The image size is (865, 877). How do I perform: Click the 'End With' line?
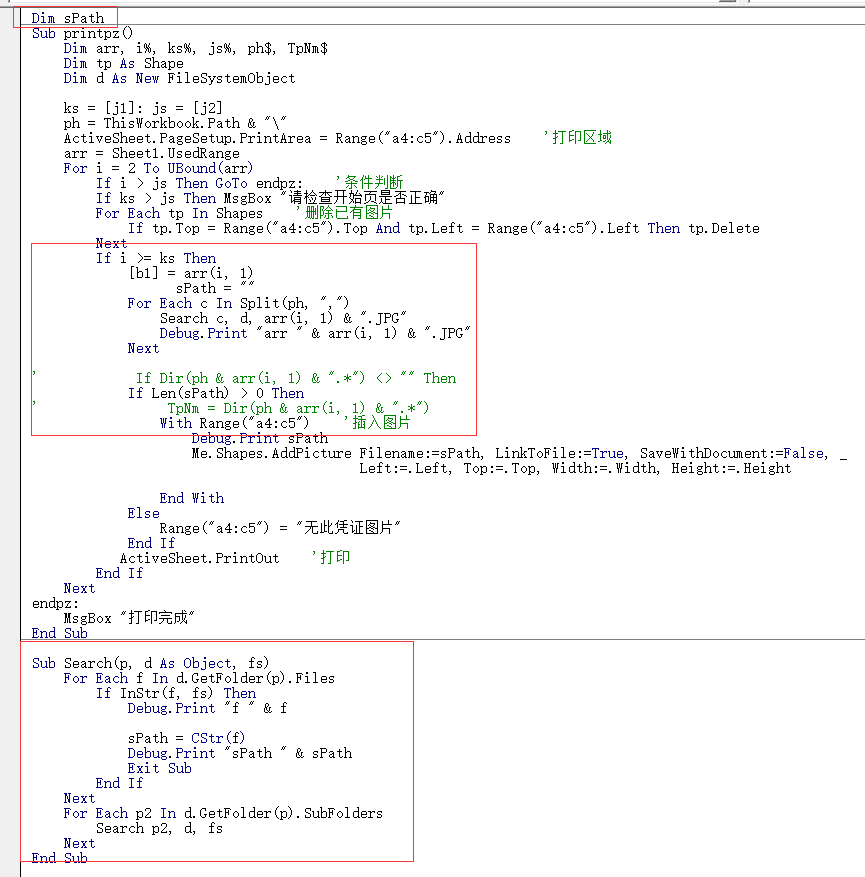[x=192, y=498]
